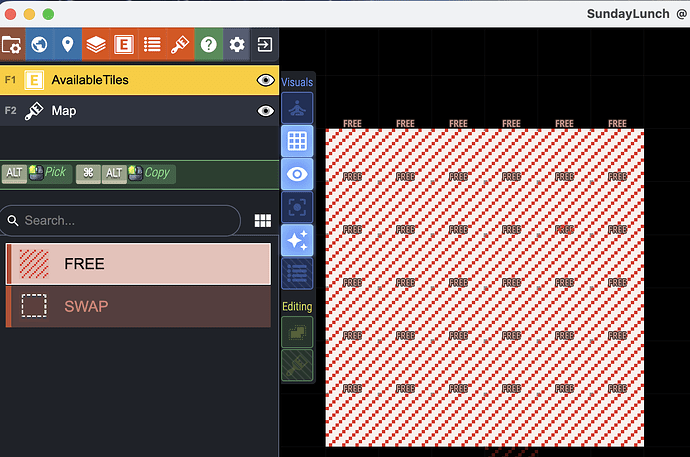Image resolution: width=690 pixels, height=457 pixels.
Task: Toggle the grid display in Visuals
Action: pyautogui.click(x=297, y=141)
